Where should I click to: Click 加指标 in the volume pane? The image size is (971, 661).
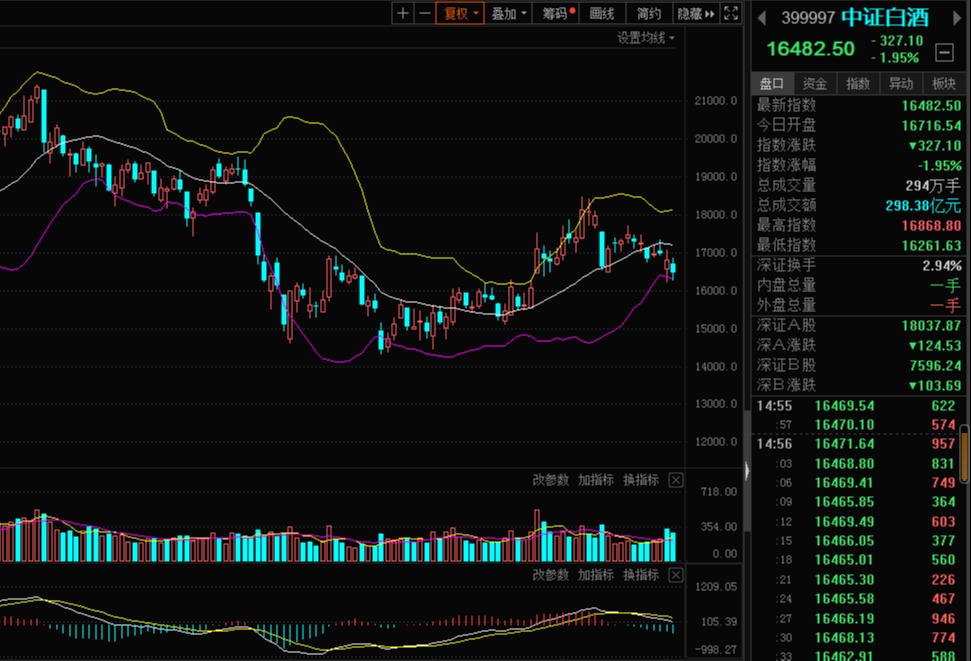click(x=596, y=480)
